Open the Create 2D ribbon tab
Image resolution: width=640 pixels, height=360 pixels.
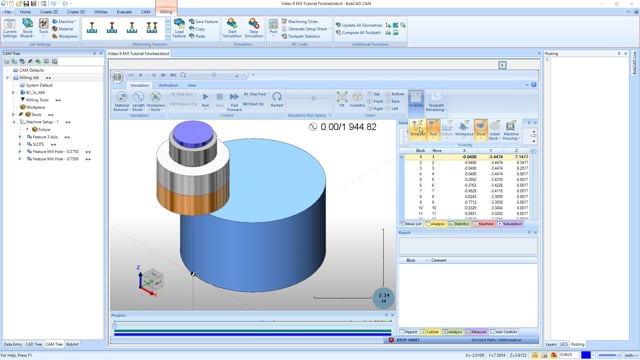(49, 12)
